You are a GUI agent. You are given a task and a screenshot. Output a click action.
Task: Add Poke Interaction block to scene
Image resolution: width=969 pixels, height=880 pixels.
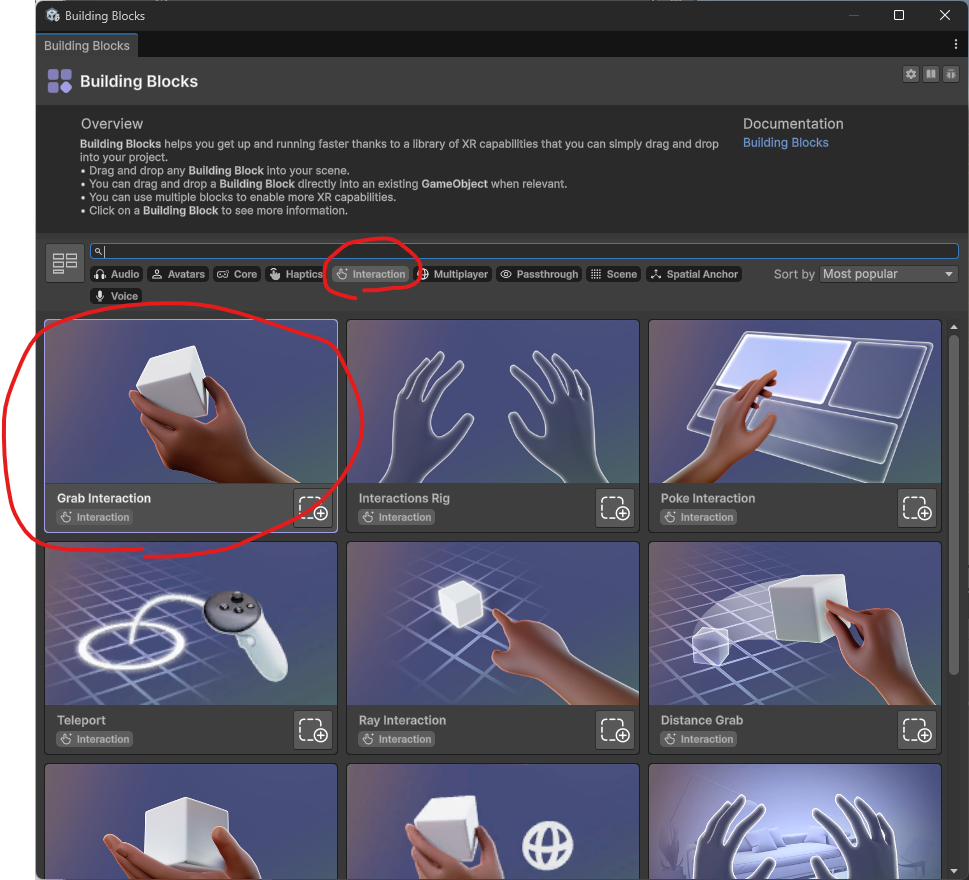(916, 508)
